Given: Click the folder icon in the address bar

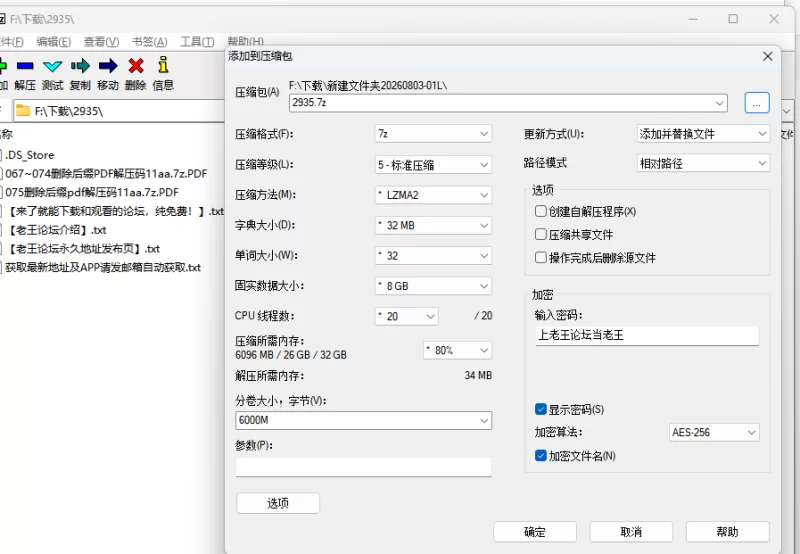Looking at the screenshot, I should coord(23,111).
